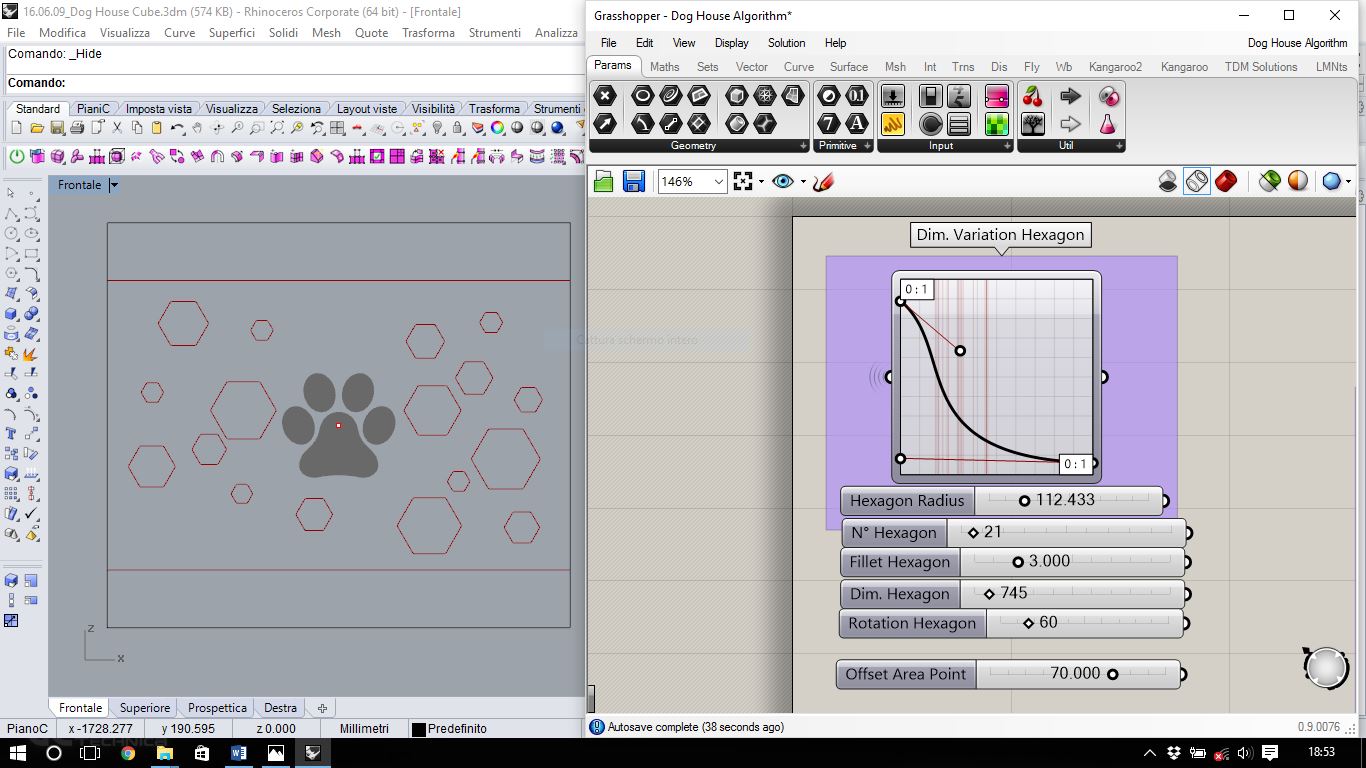Select the Text tool in Rhino sidebar

(11, 432)
